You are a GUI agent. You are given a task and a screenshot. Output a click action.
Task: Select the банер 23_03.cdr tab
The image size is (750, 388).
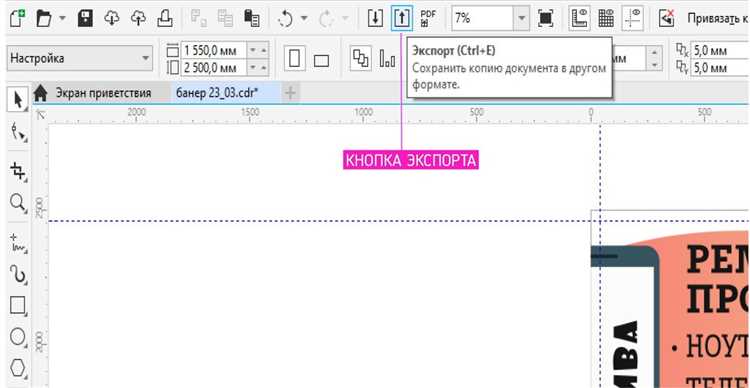click(217, 93)
